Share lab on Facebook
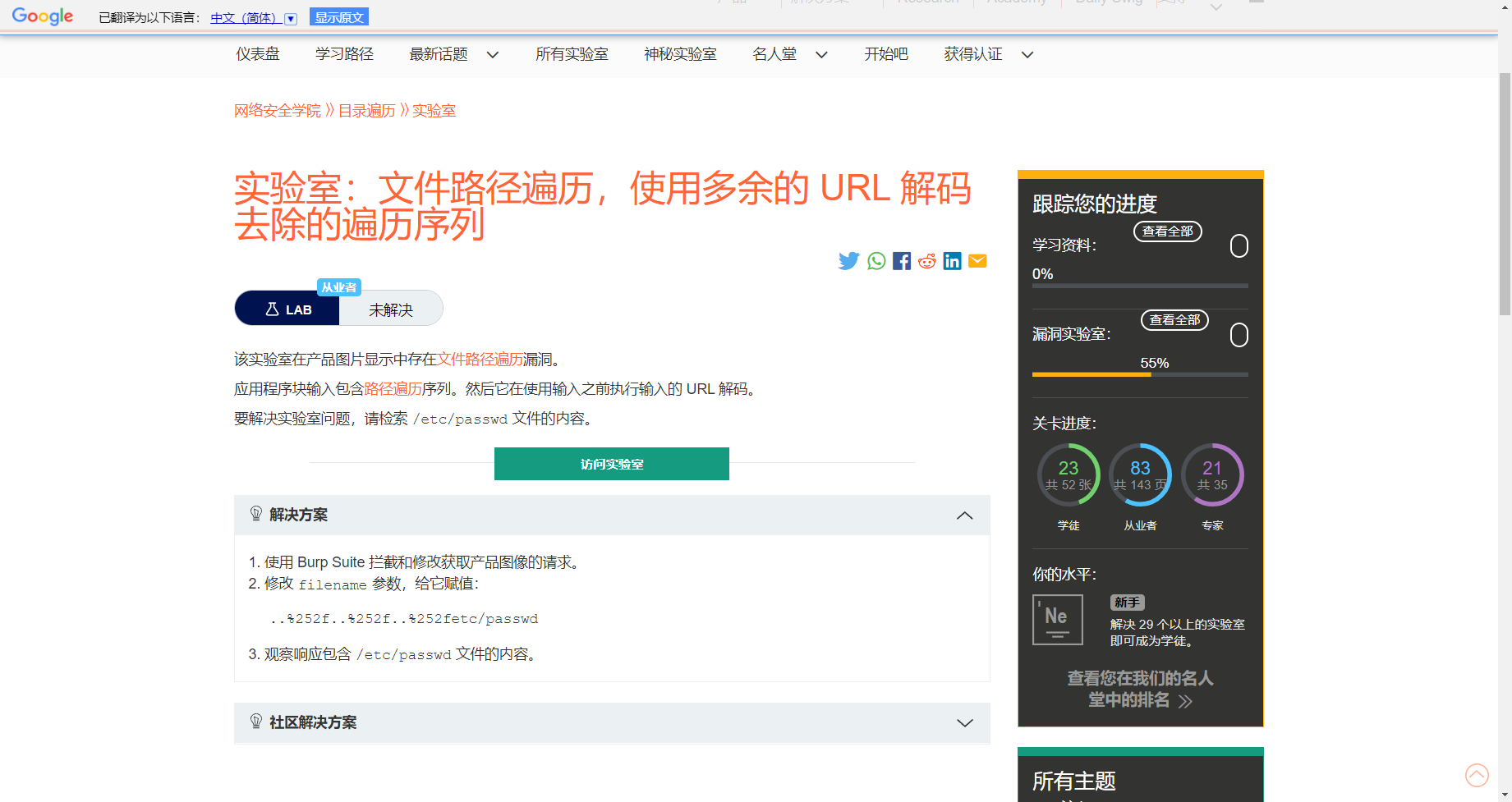 (902, 261)
